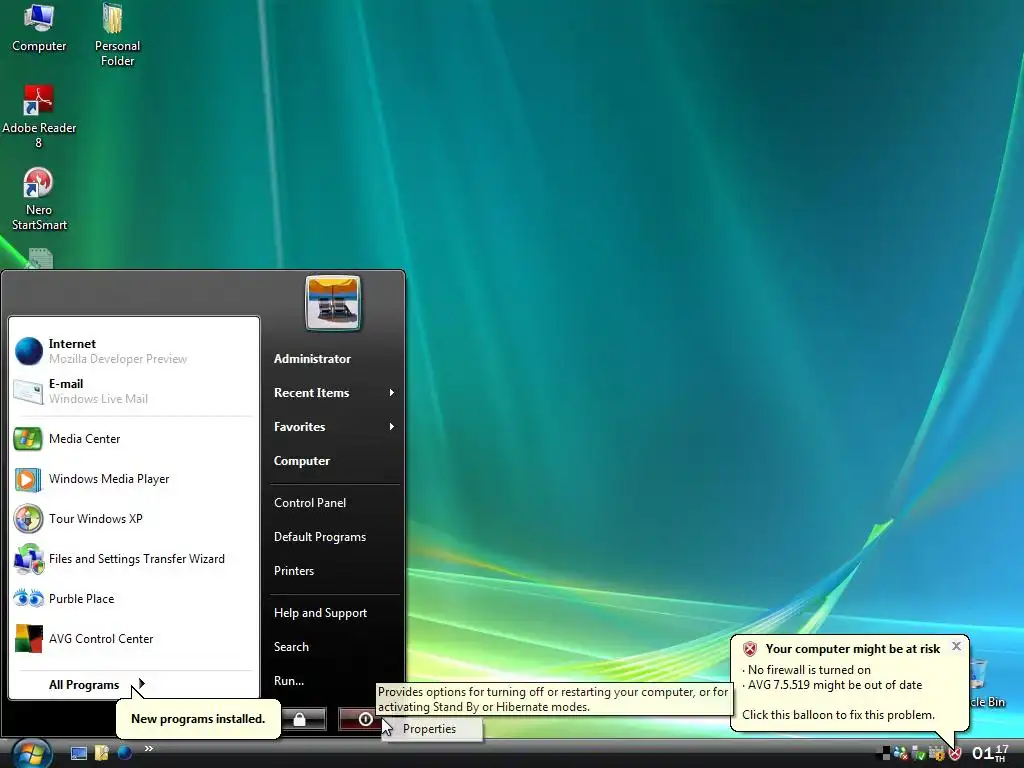Viewport: 1024px width, 768px height.
Task: Click Mozilla globe quick launch icon
Action: pos(125,753)
